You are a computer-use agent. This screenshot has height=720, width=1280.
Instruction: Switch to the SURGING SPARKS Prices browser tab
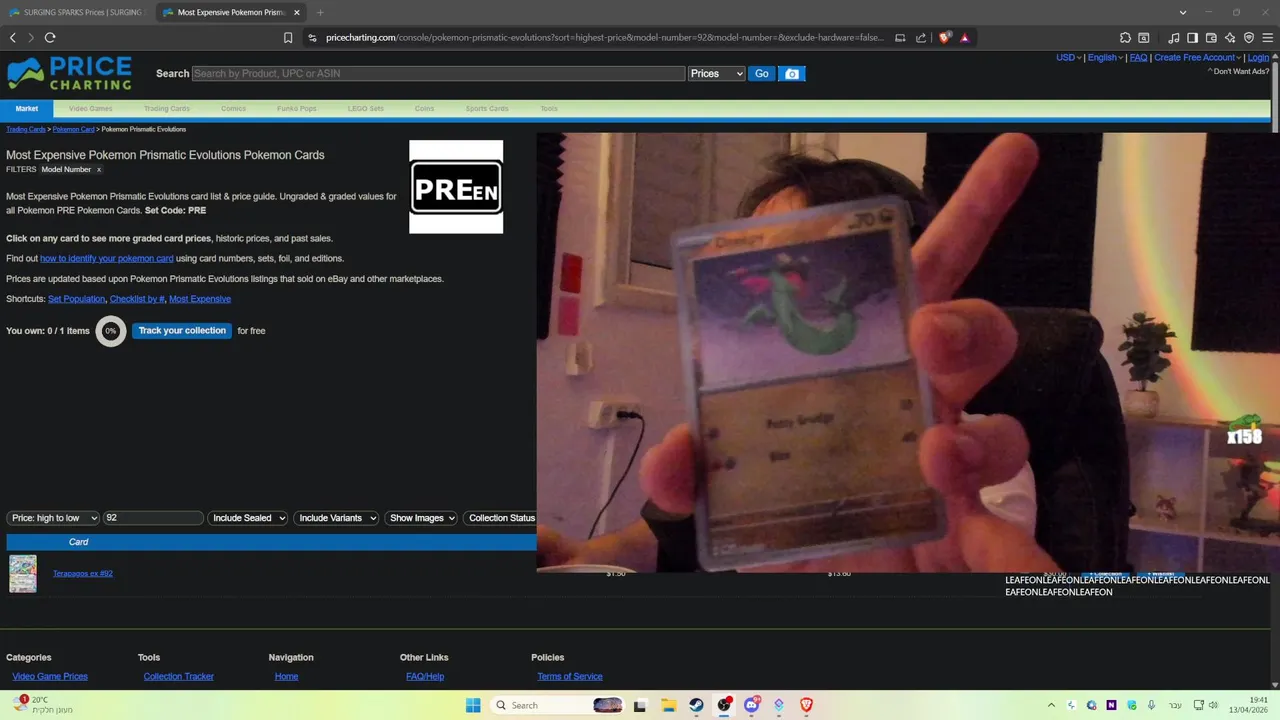pos(77,12)
